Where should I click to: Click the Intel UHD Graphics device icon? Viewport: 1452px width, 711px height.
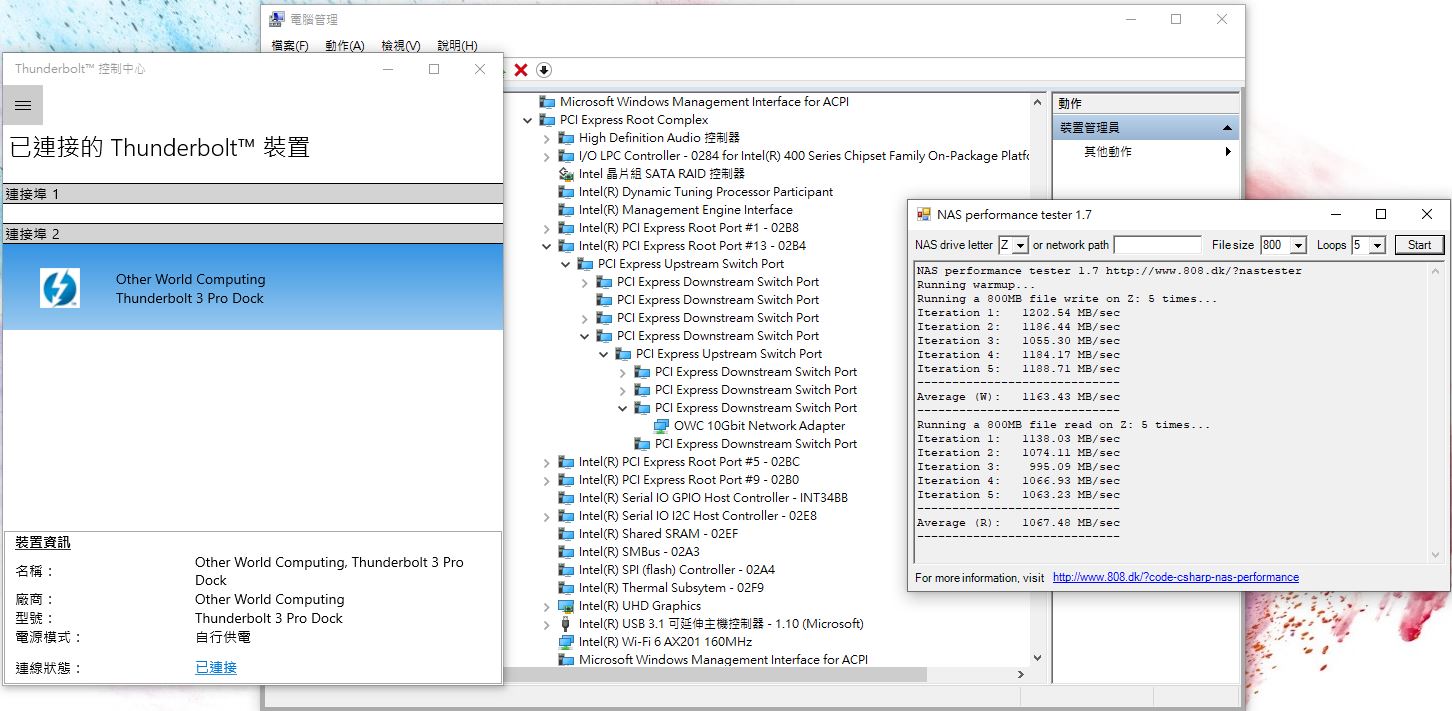pyautogui.click(x=566, y=606)
